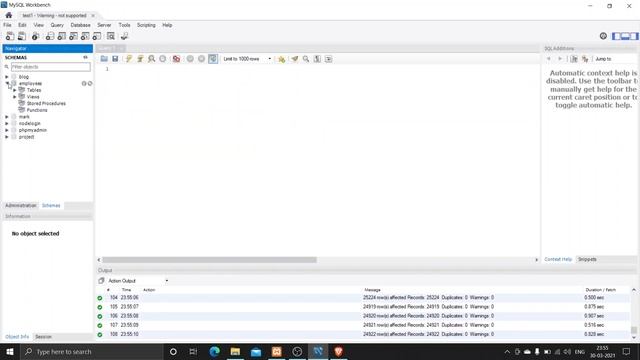Screen dimensions: 640x360
Task: Switch to the Session tab
Action: (43, 337)
